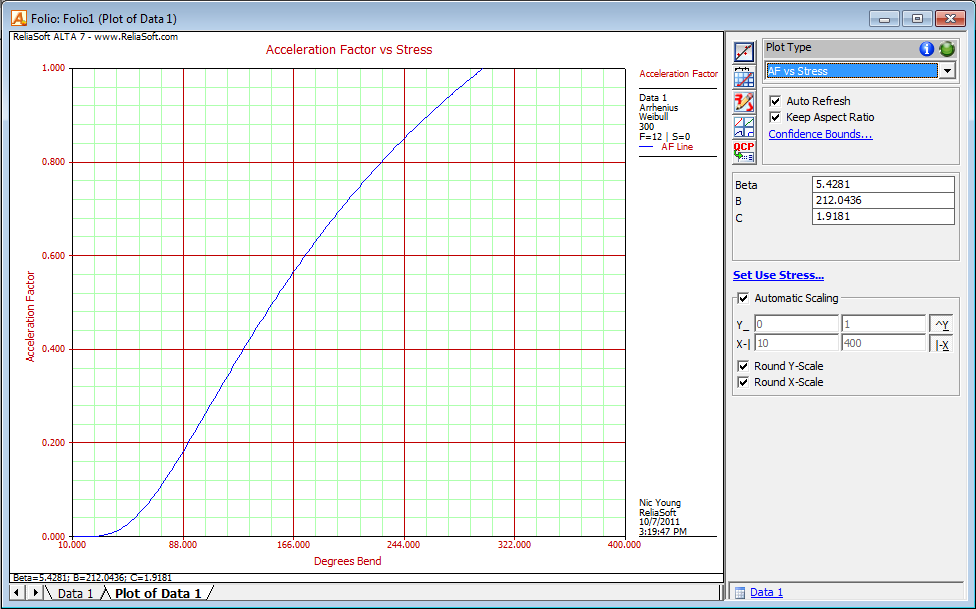Click the Set Use Stress link
Viewport: 976px width, 609px height.
[778, 275]
